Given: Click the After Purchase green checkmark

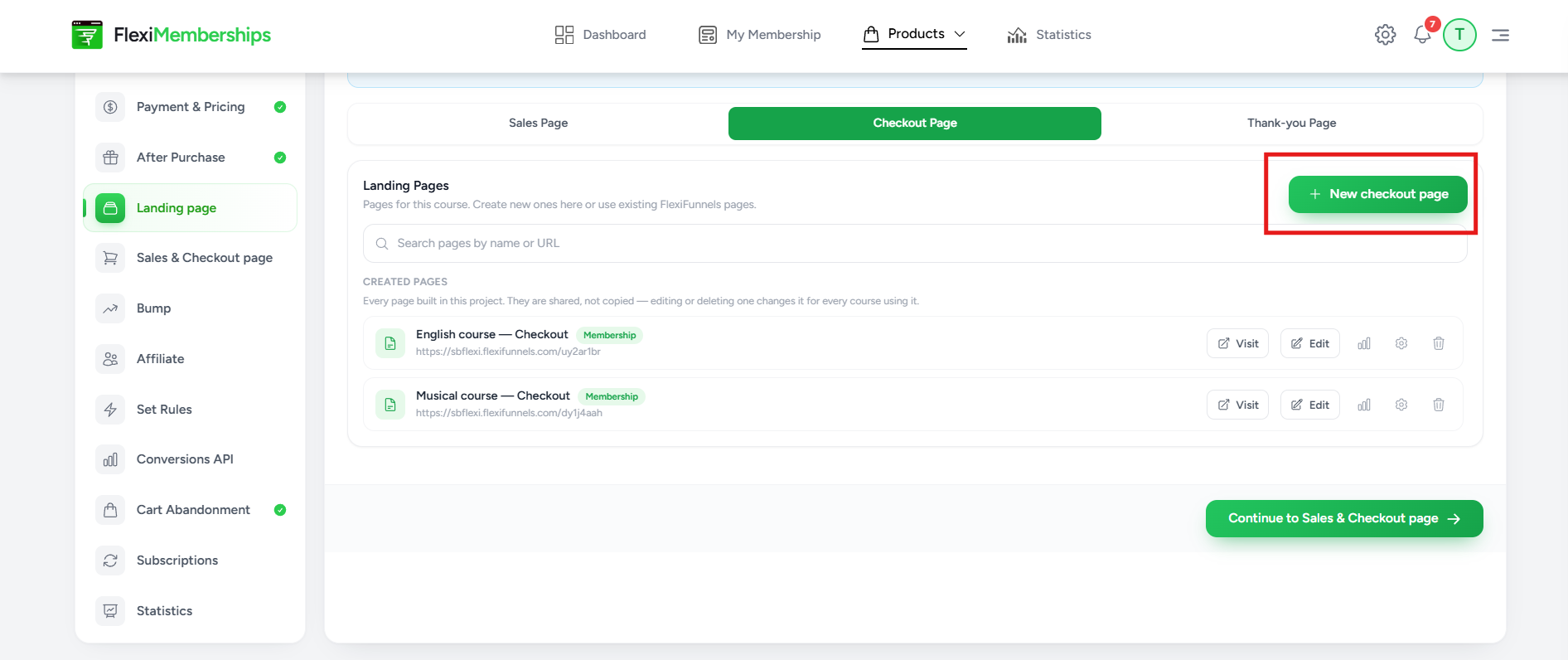Looking at the screenshot, I should [x=280, y=158].
